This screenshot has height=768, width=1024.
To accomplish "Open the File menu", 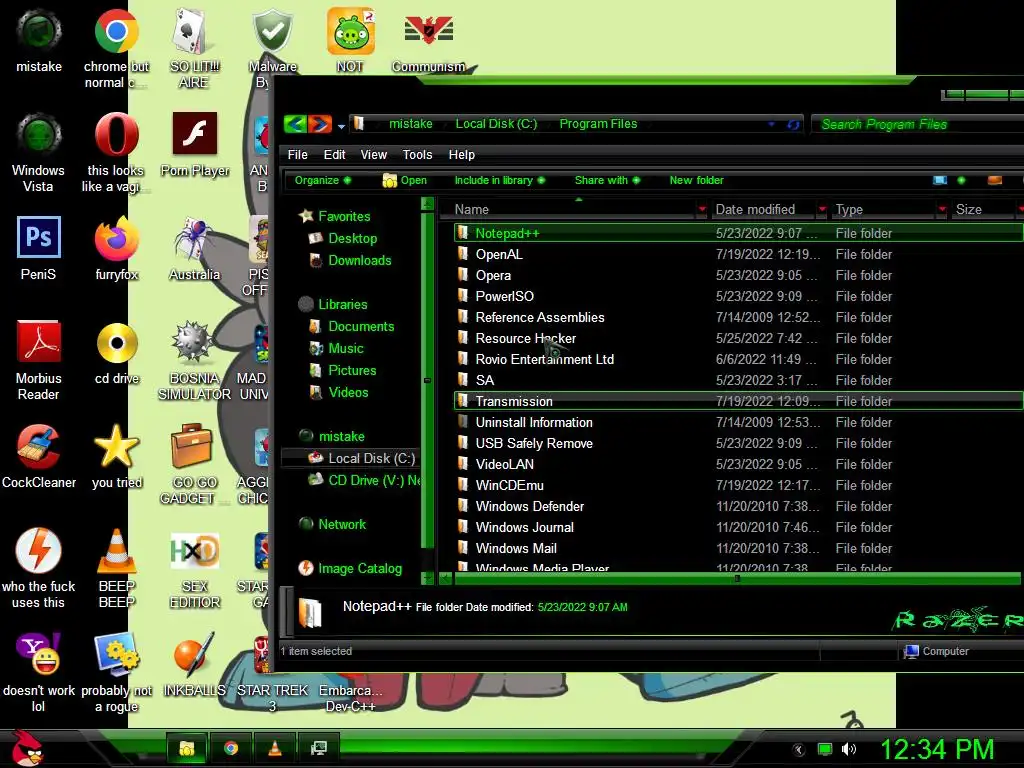I will click(297, 155).
